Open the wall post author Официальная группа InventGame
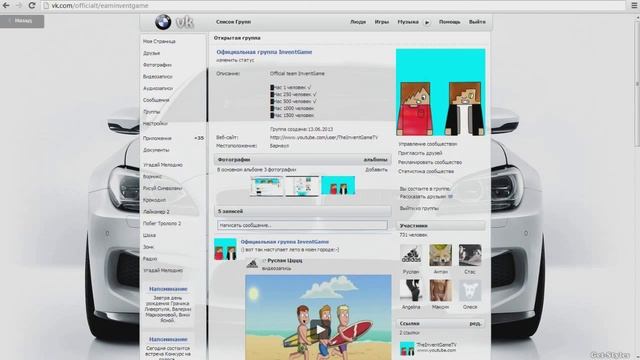 [x=284, y=242]
